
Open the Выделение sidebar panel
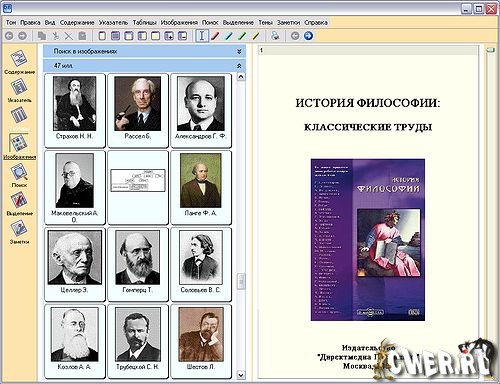[x=19, y=204]
